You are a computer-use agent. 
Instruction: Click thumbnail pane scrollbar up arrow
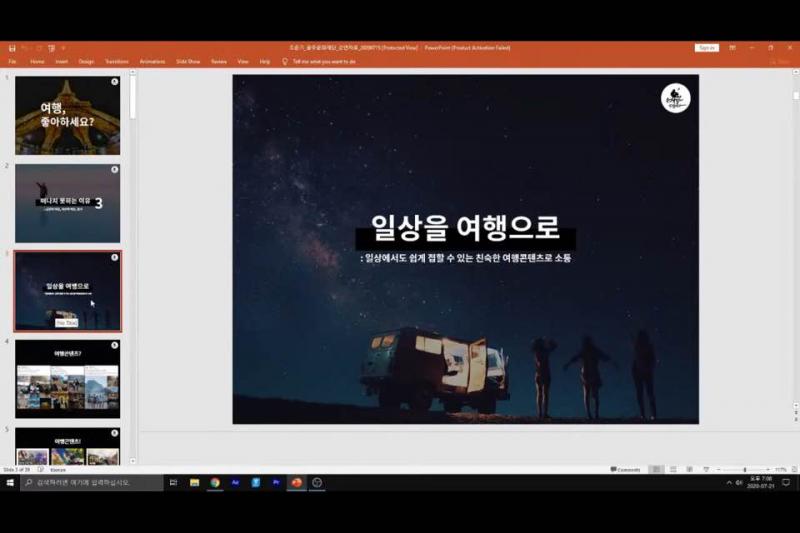[133, 72]
